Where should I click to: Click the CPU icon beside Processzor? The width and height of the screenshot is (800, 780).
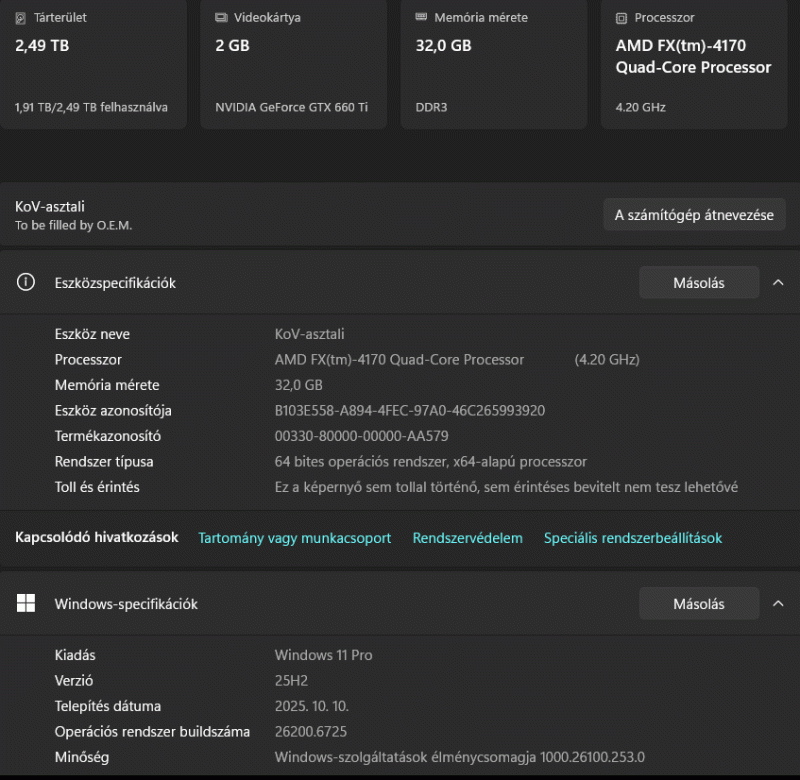coord(621,18)
